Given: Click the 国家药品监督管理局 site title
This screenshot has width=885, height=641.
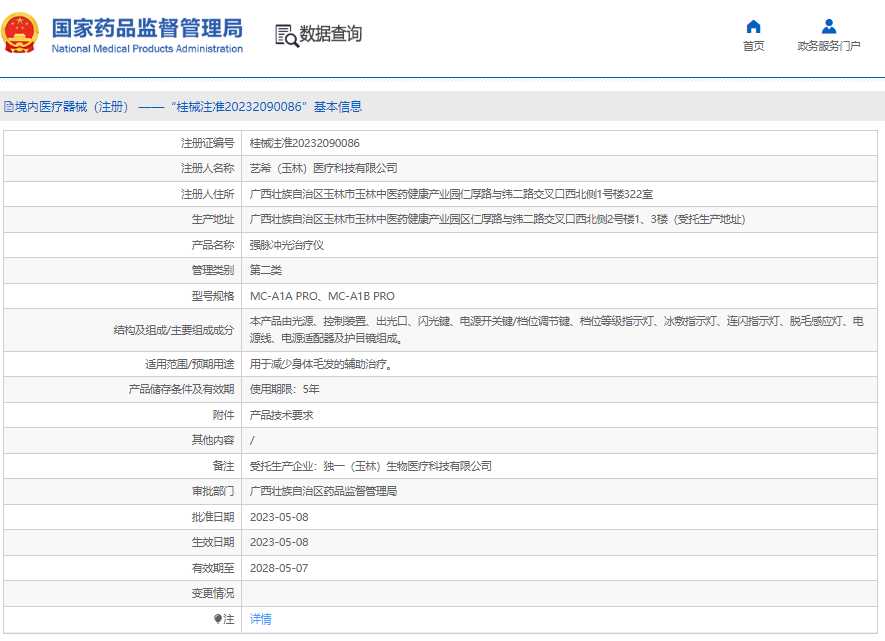Looking at the screenshot, I should click(x=147, y=27).
